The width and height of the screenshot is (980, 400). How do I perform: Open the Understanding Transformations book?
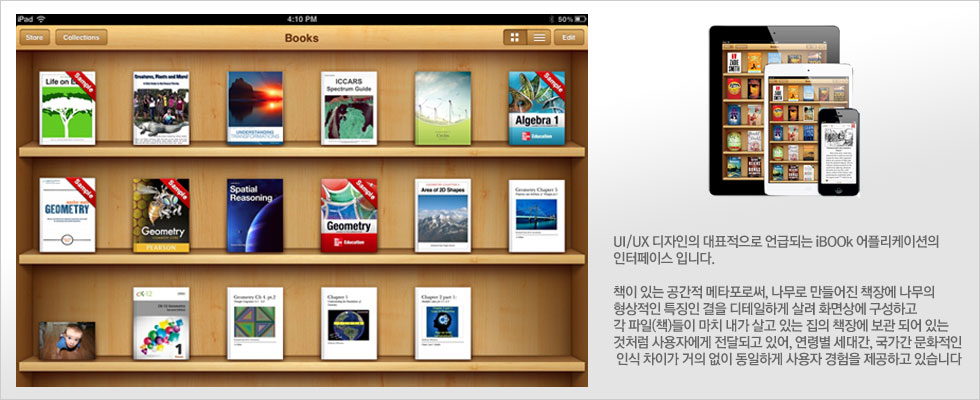[x=255, y=108]
